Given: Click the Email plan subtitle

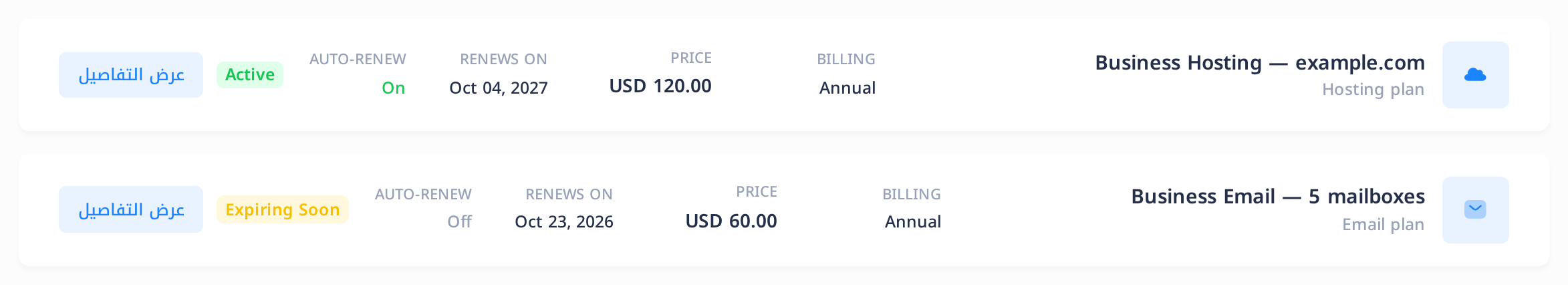Looking at the screenshot, I should coord(1383,224).
